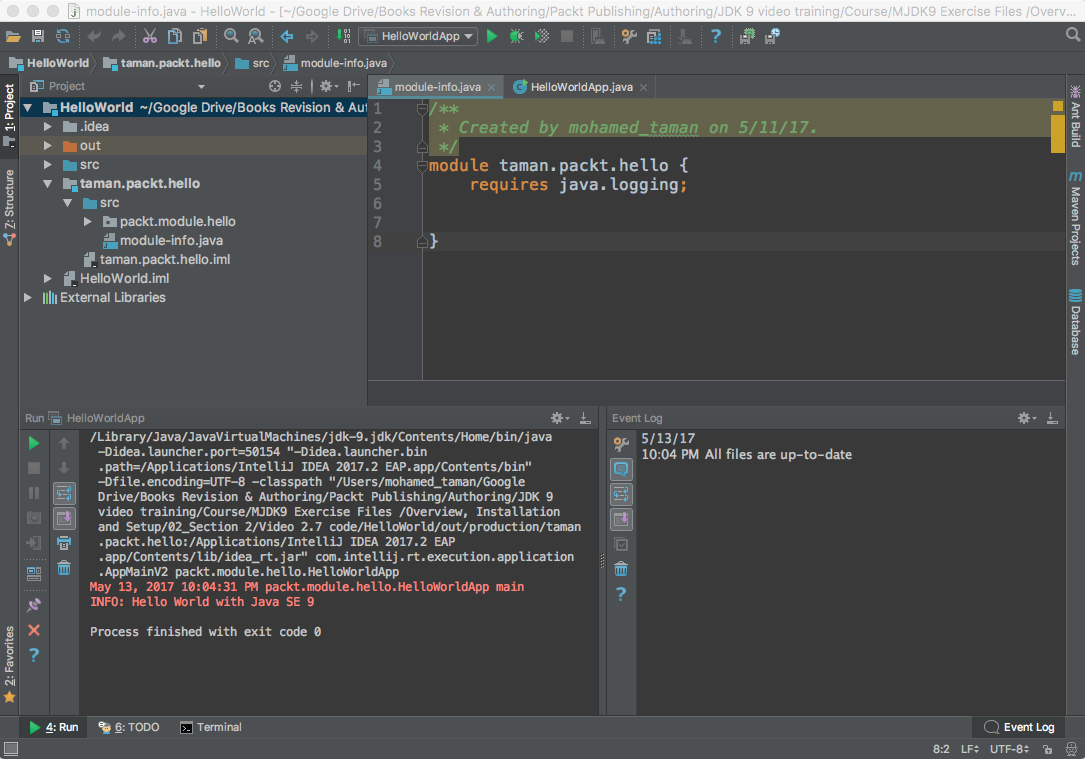Open the Terminal tool window tab
Viewport: 1085px width, 759px height.
211,727
